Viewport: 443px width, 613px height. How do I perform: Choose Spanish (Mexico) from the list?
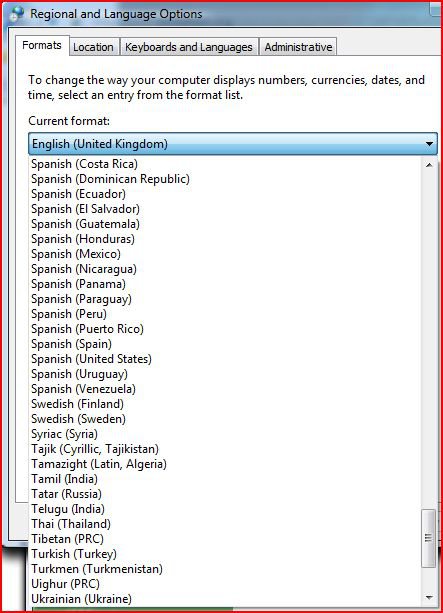[x=225, y=254]
